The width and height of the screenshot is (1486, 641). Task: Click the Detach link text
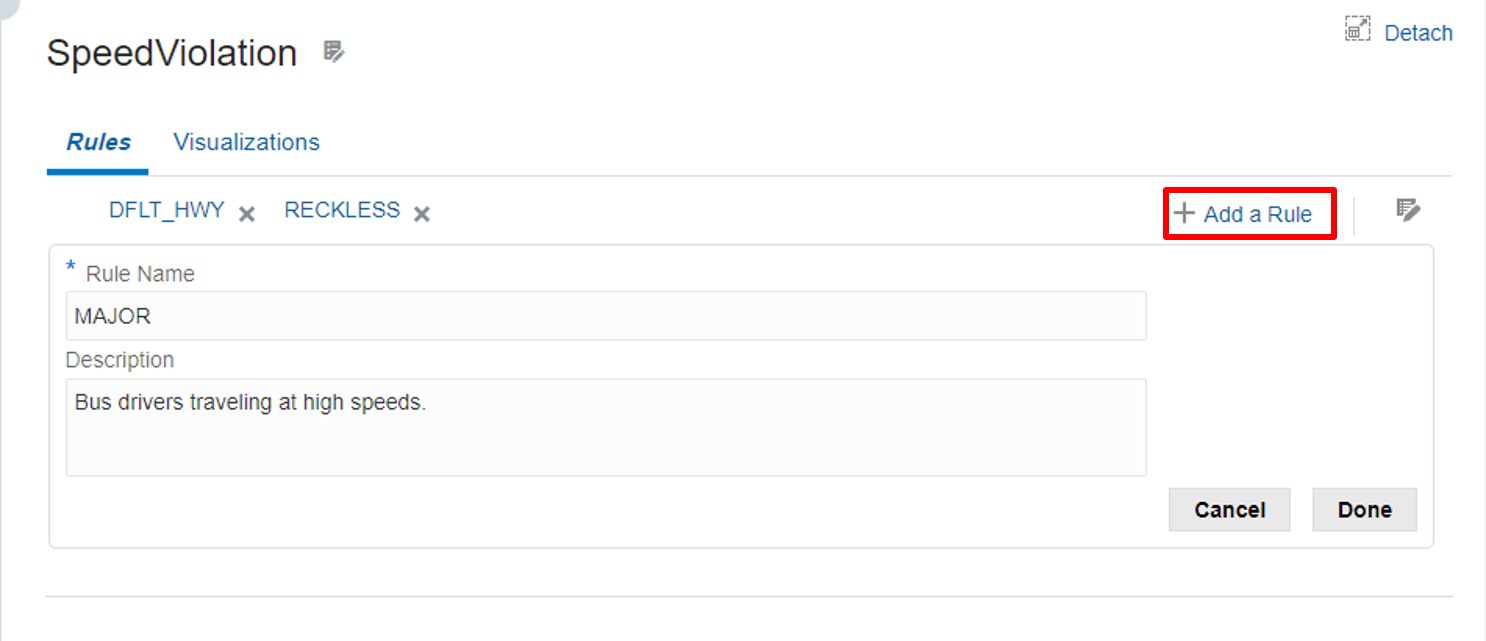point(1418,33)
